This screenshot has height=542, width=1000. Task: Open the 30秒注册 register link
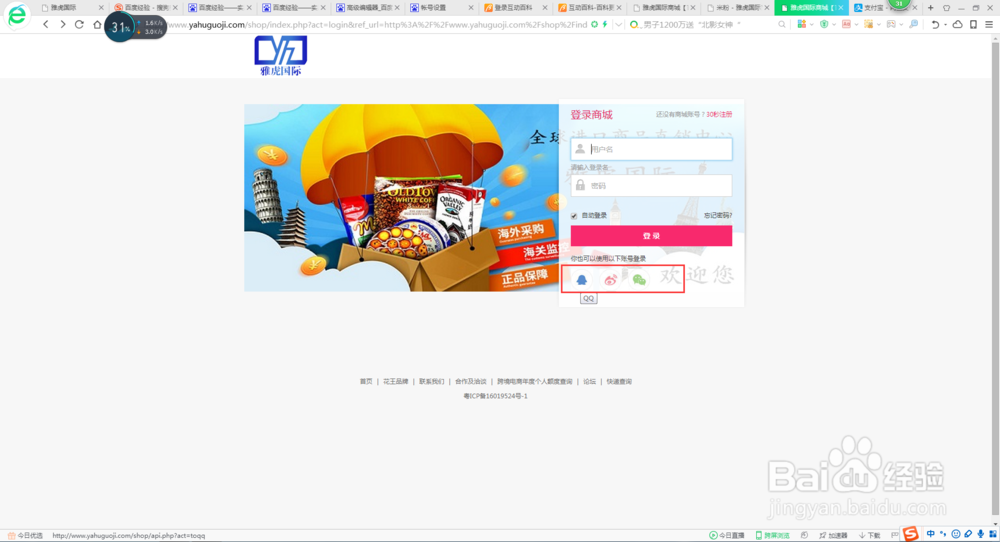pyautogui.click(x=719, y=115)
